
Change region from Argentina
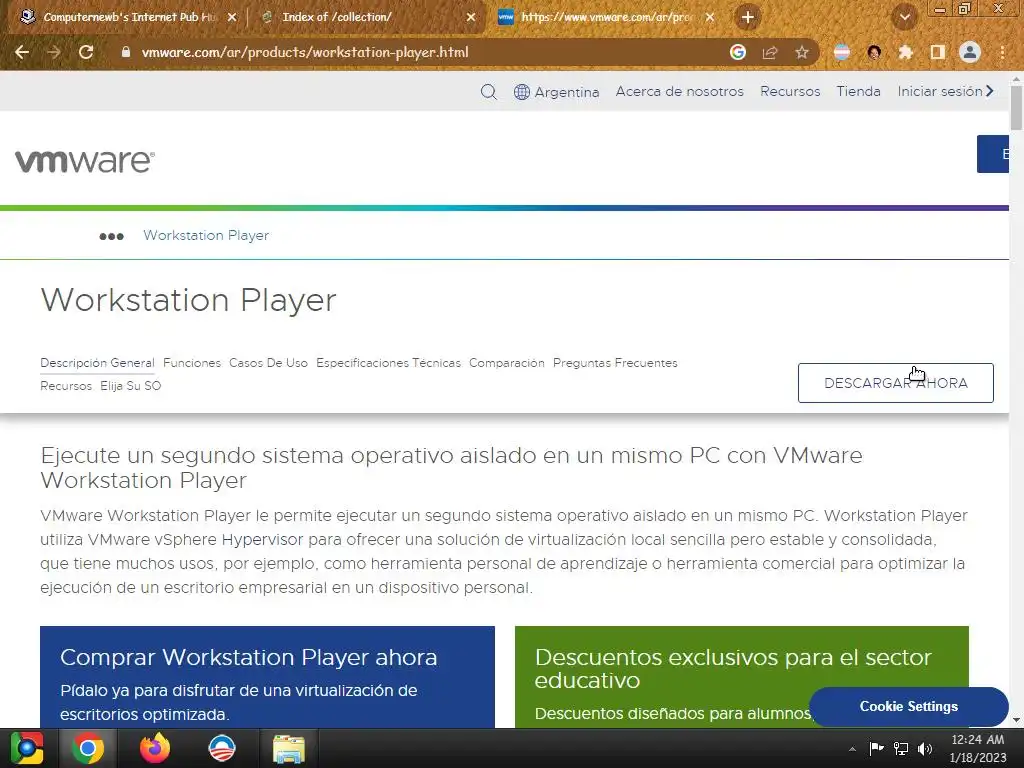[556, 92]
